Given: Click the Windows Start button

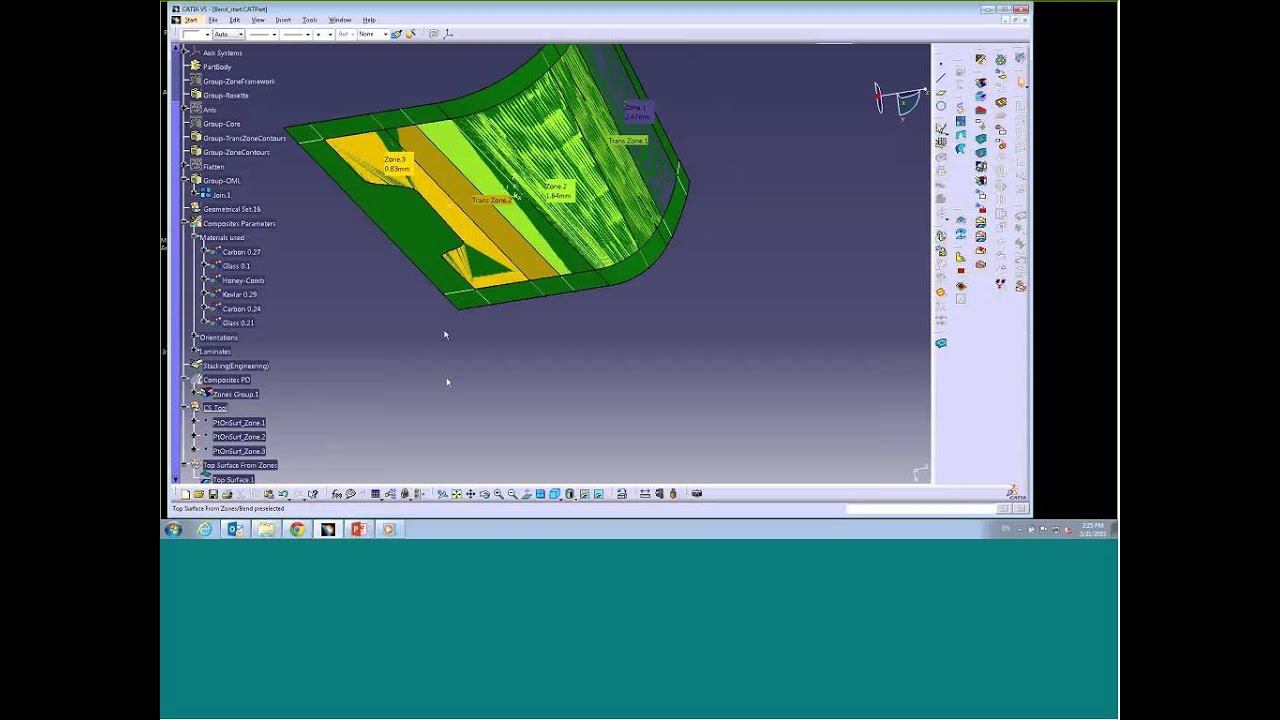Looking at the screenshot, I should [x=174, y=529].
